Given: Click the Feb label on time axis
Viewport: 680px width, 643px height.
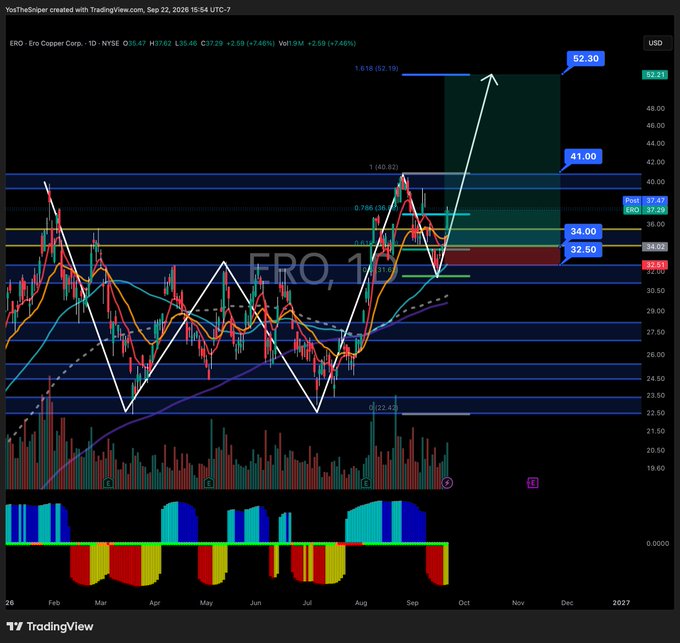Looking at the screenshot, I should click(x=54, y=603).
